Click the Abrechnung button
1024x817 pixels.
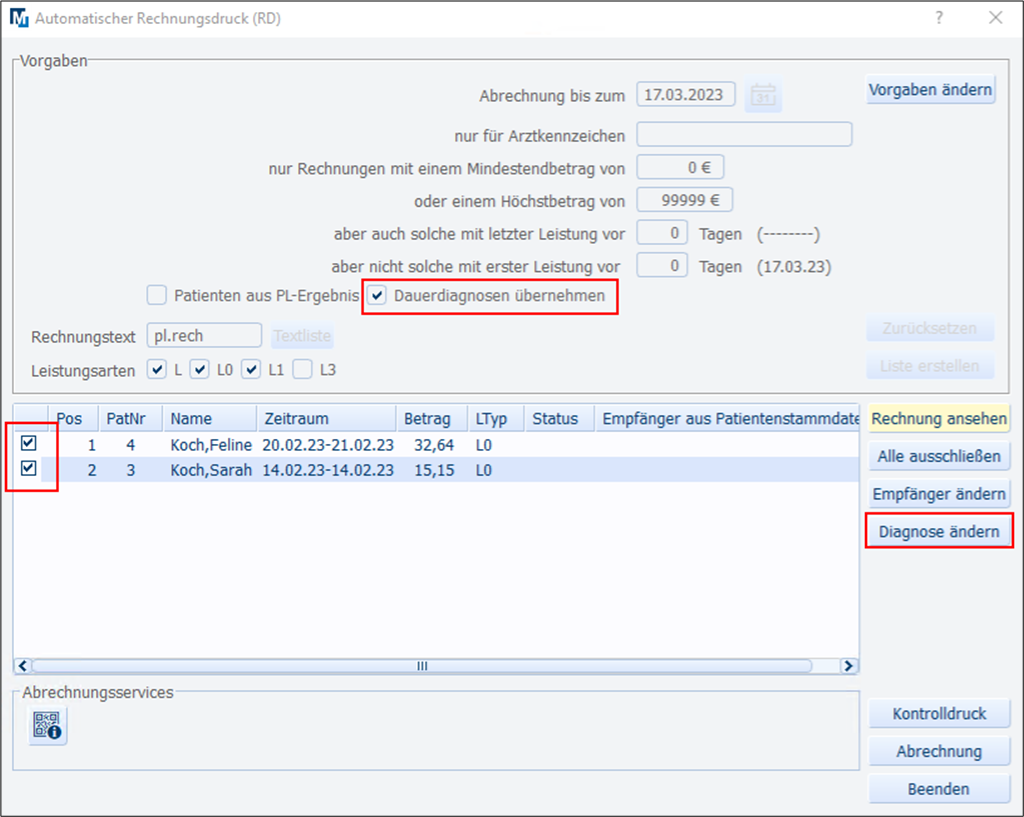click(x=939, y=752)
